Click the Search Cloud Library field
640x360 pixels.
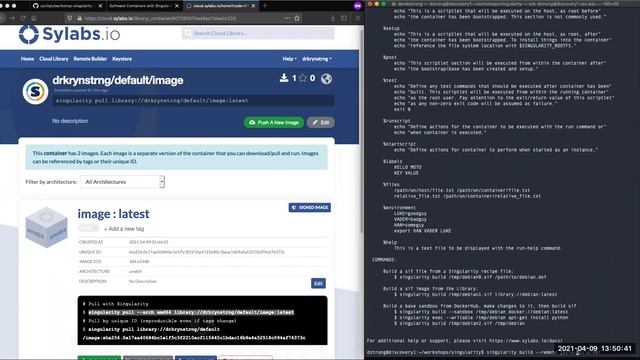pos(258,33)
